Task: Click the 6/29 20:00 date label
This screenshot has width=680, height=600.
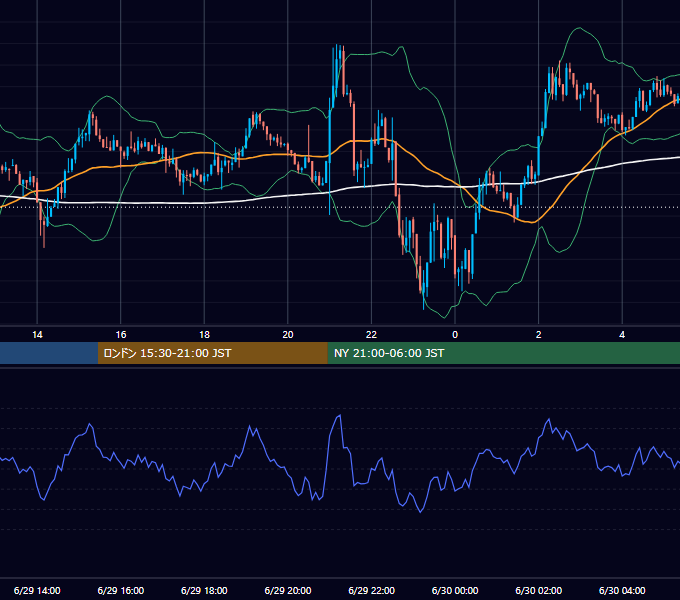Action: point(288,590)
